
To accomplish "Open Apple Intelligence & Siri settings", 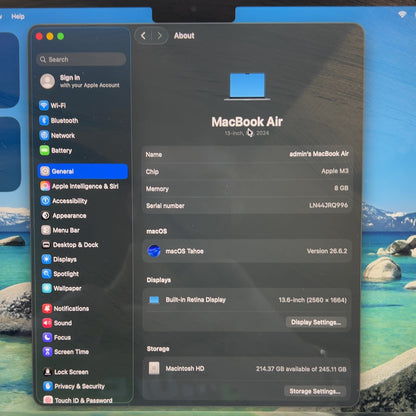I will [x=79, y=186].
